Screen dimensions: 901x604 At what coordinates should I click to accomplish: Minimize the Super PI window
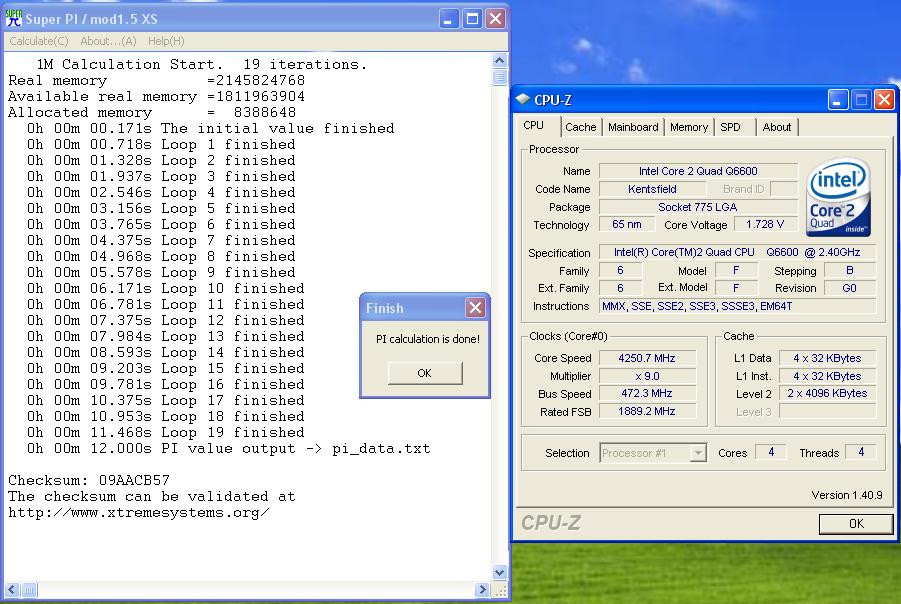click(x=449, y=19)
